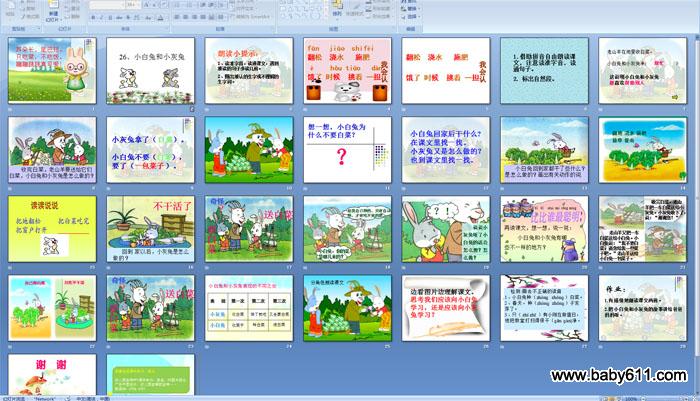
Task: Select slide 26 with the scroll paper
Action: [x=446, y=308]
